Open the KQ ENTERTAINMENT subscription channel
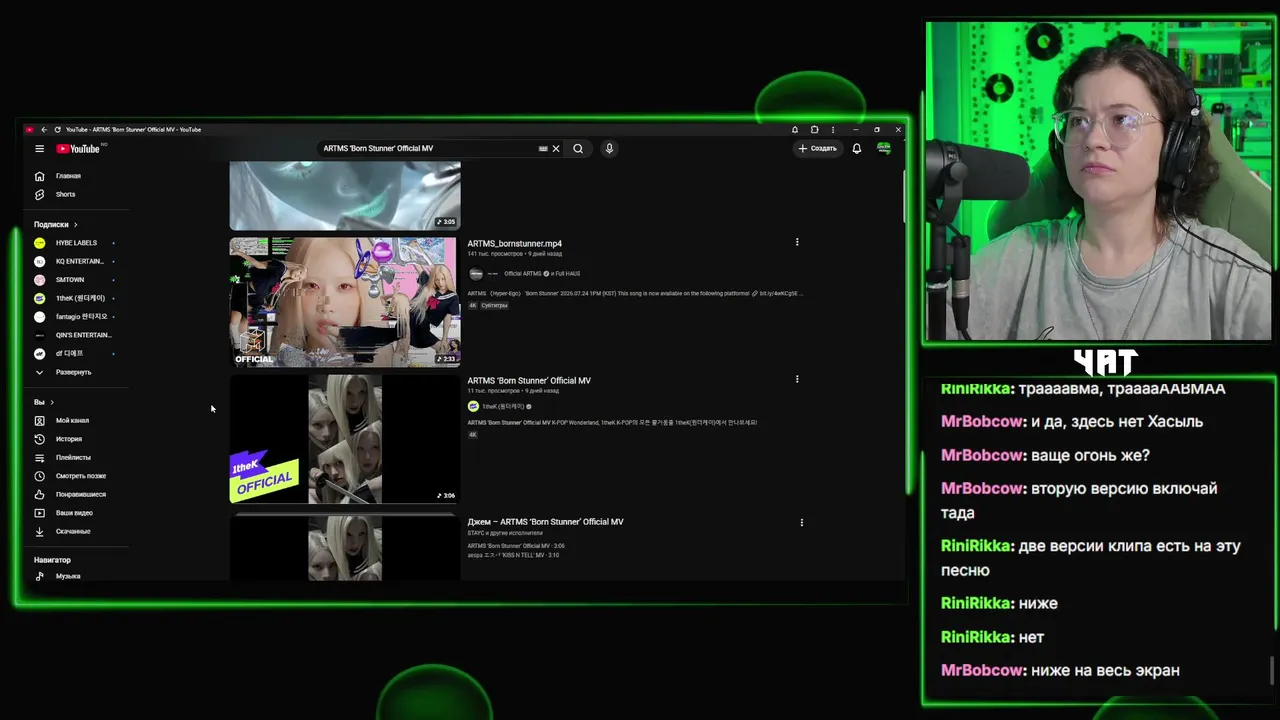The height and width of the screenshot is (720, 1280). click(79, 261)
